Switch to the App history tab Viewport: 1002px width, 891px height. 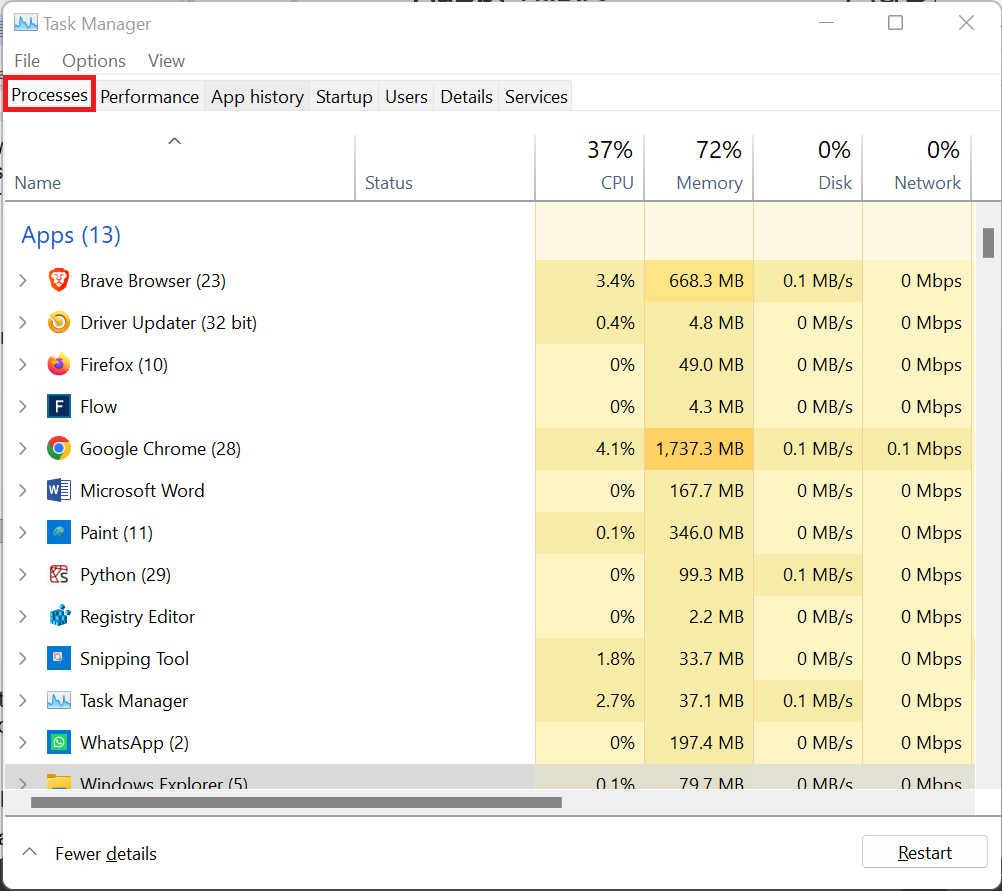tap(258, 97)
